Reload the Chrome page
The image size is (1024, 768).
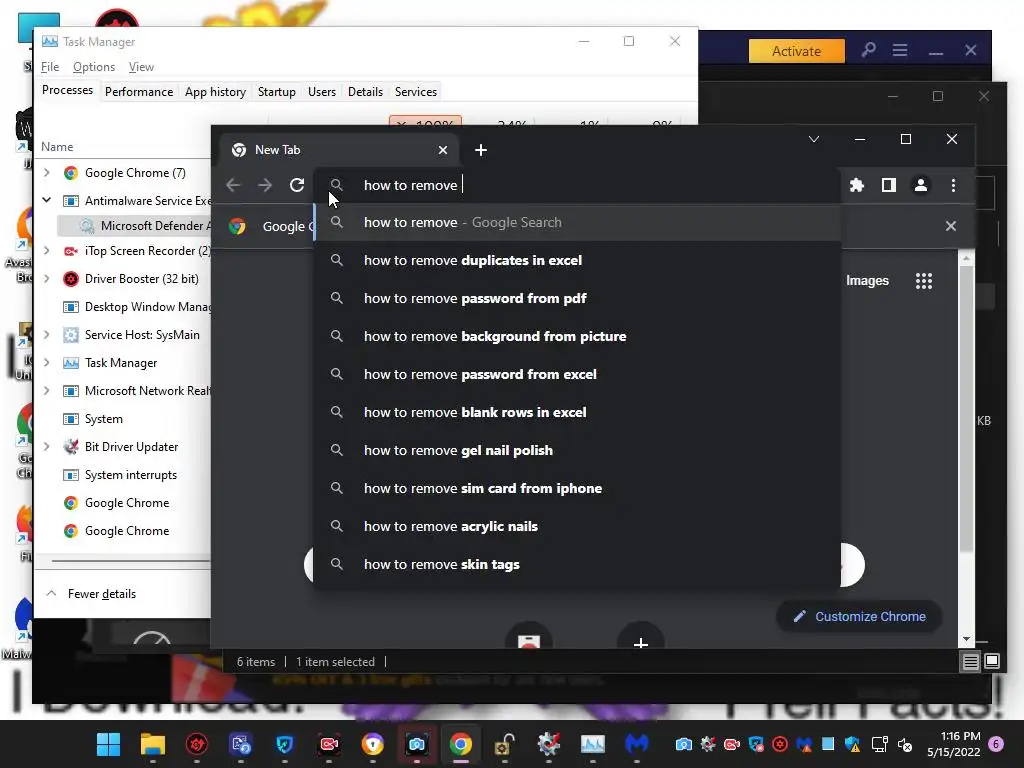pos(297,185)
